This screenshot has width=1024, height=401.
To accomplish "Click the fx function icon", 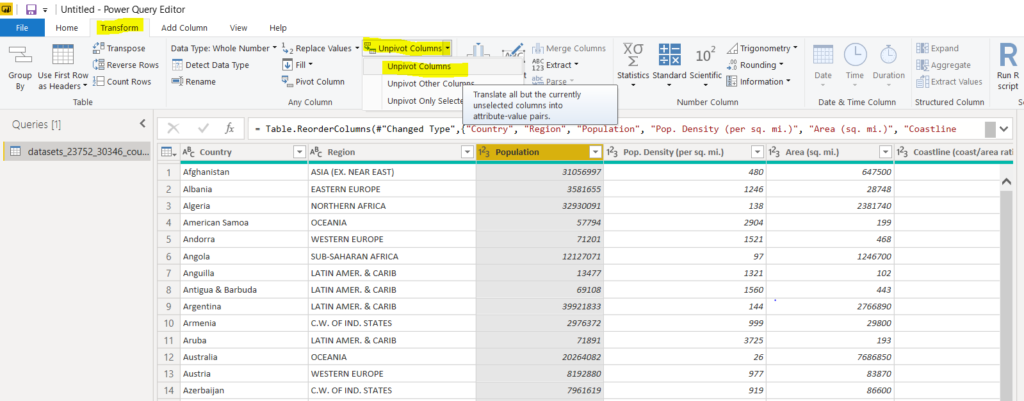I will pyautogui.click(x=230, y=129).
